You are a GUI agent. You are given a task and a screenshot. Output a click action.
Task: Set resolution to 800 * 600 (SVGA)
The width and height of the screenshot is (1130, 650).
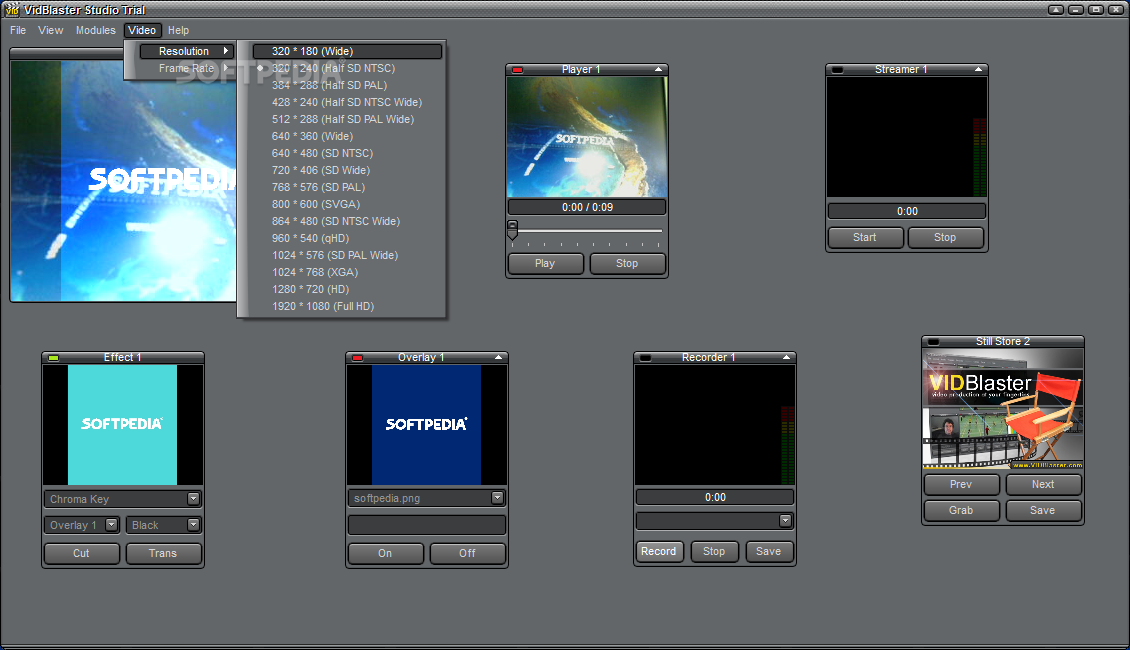(x=347, y=205)
